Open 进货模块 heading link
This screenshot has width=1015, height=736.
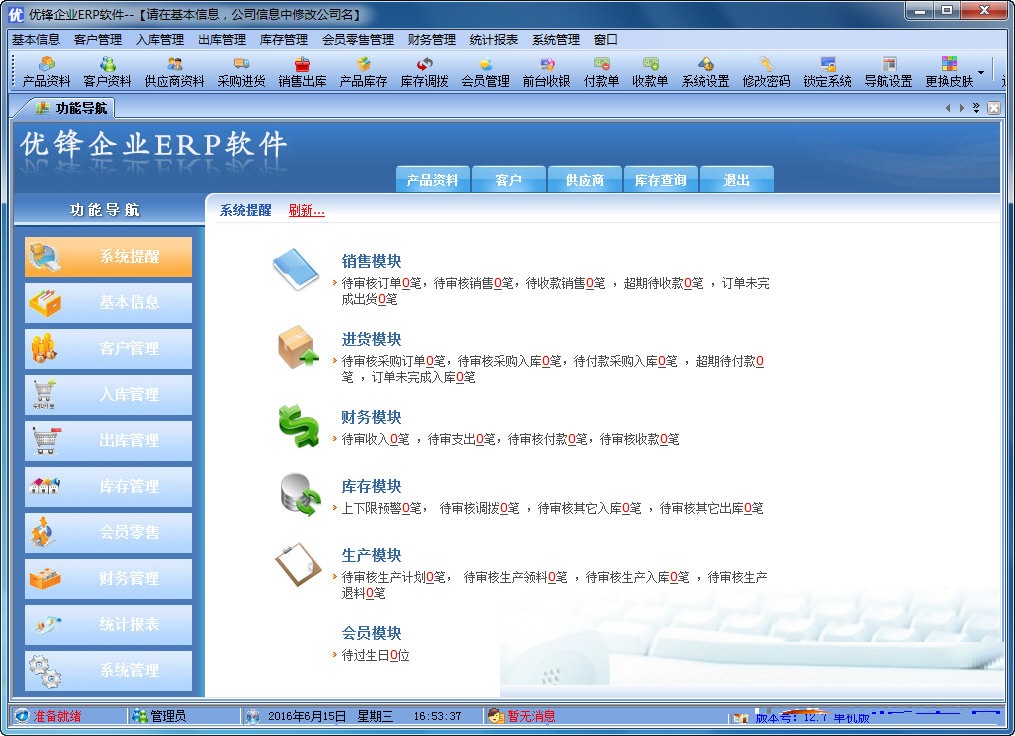click(372, 339)
